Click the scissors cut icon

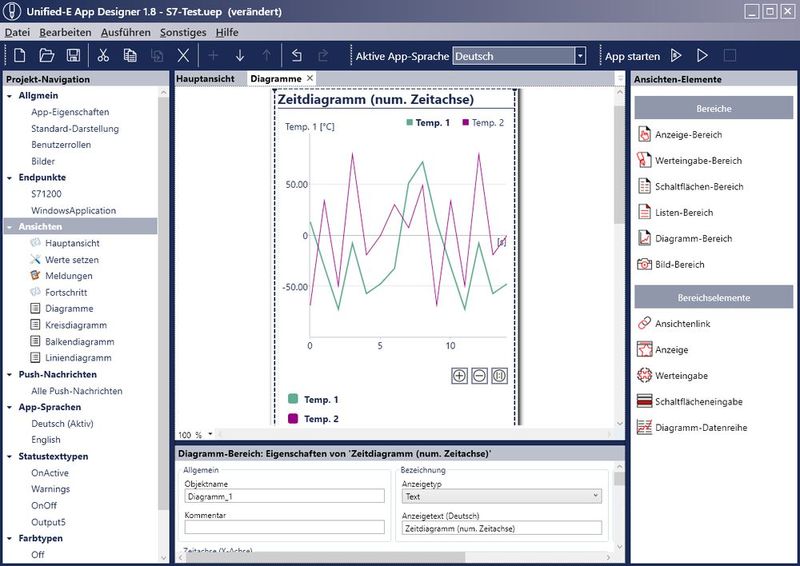coord(103,56)
